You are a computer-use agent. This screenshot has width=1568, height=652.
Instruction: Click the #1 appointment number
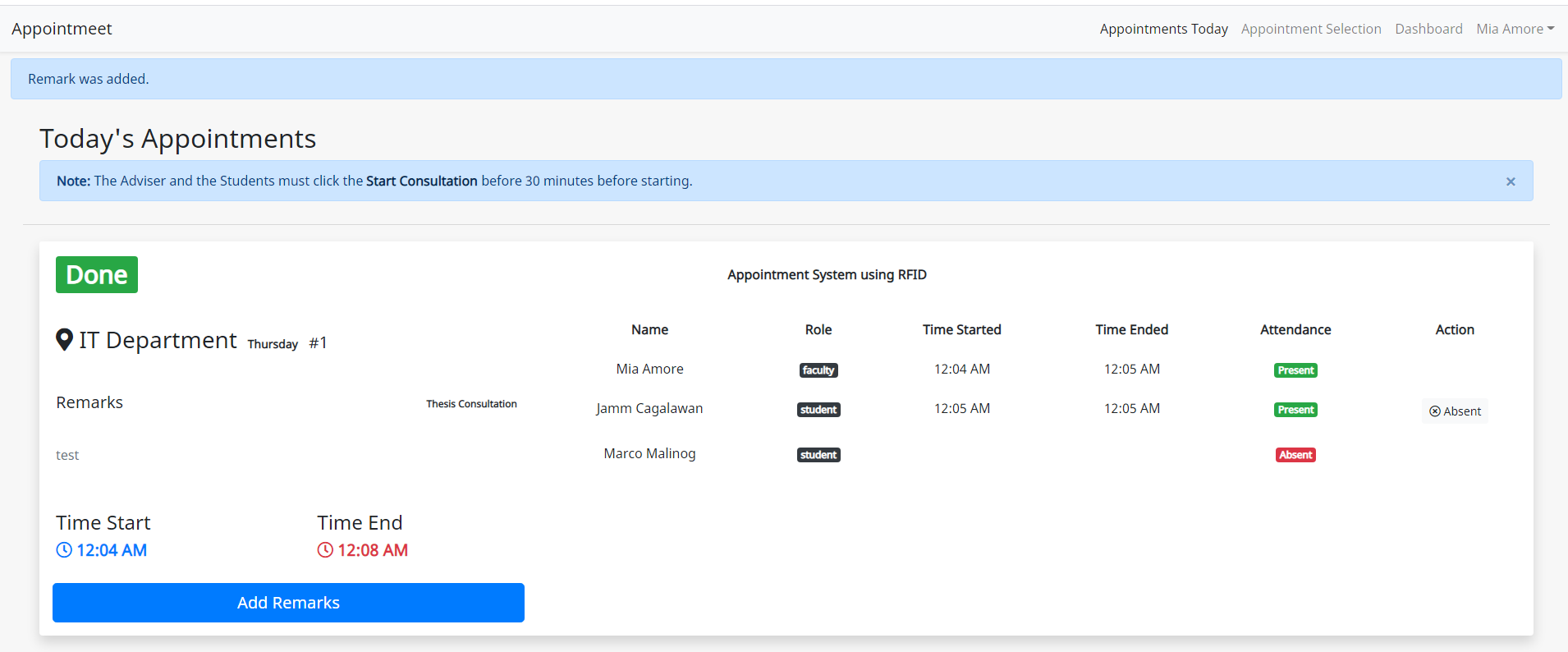coord(319,343)
